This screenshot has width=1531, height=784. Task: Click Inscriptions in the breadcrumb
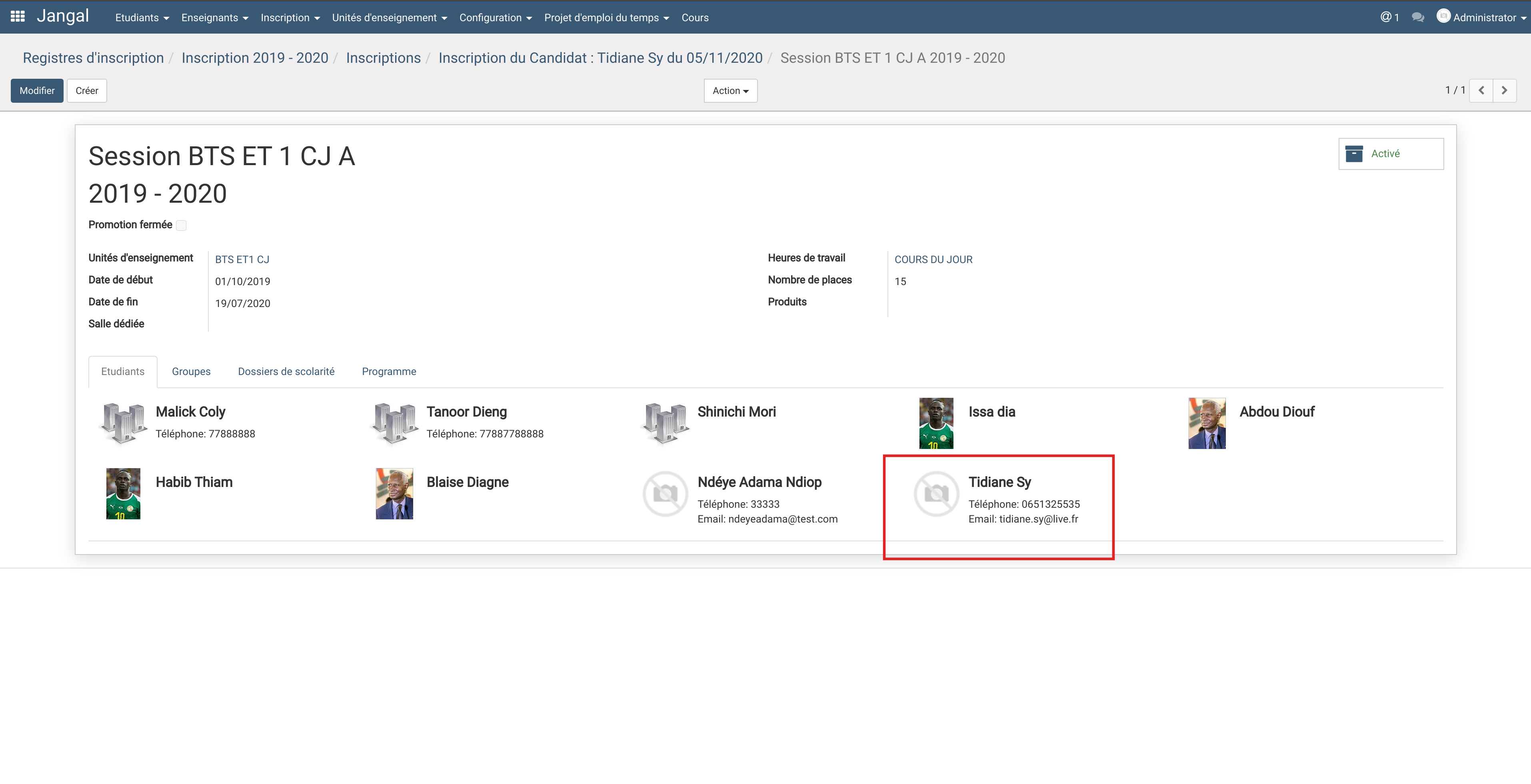point(383,58)
